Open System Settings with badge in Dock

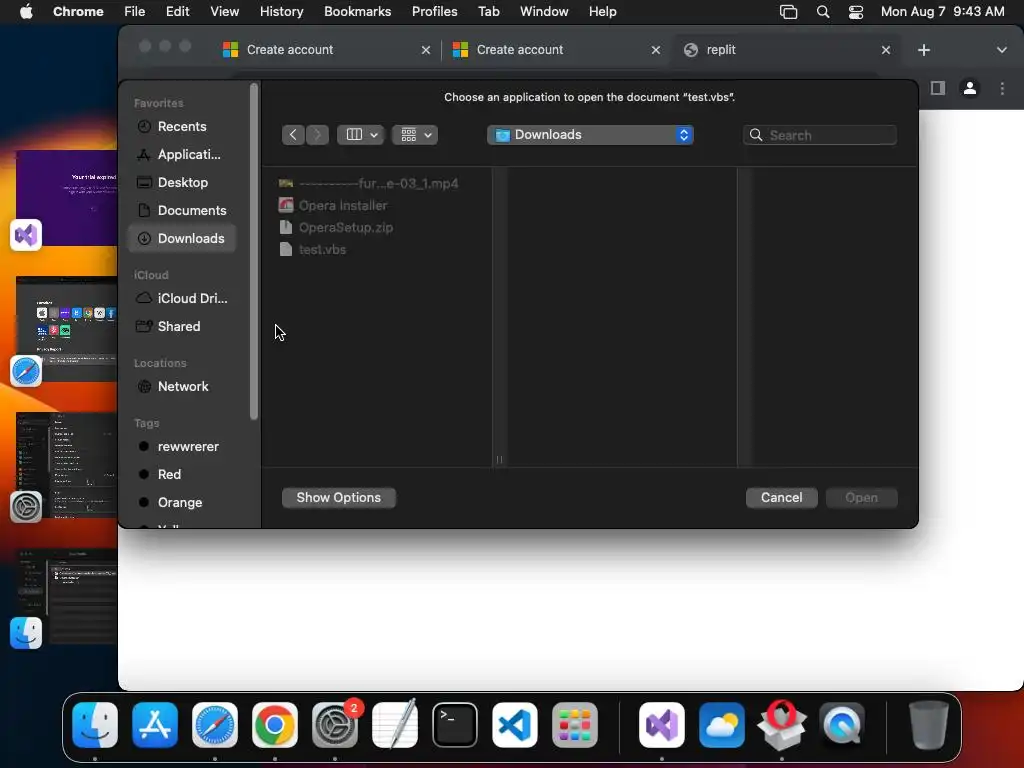(335, 725)
